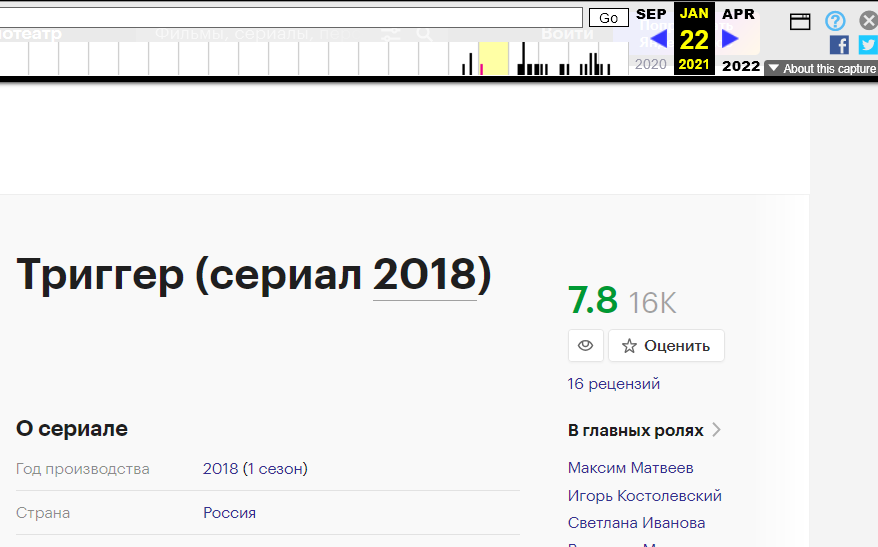Screen dimensions: 878x547
Task: Click the Год производства label
Action: (x=82, y=469)
